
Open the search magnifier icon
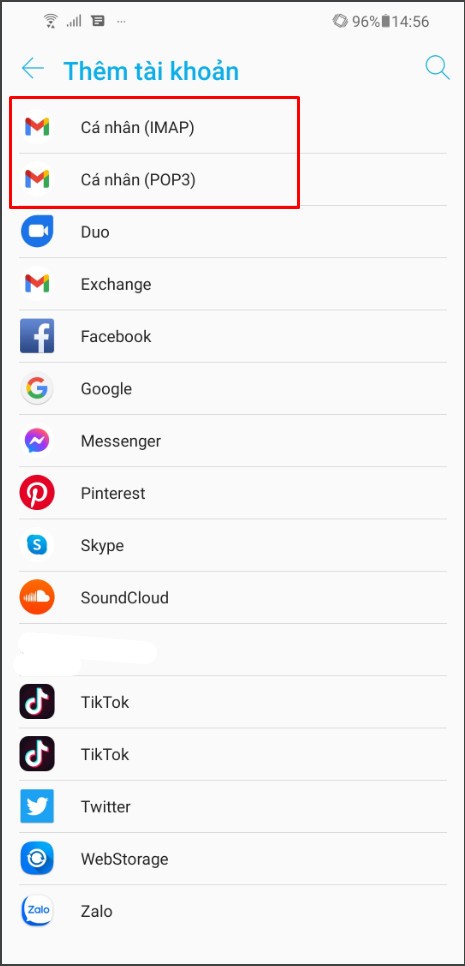[437, 68]
